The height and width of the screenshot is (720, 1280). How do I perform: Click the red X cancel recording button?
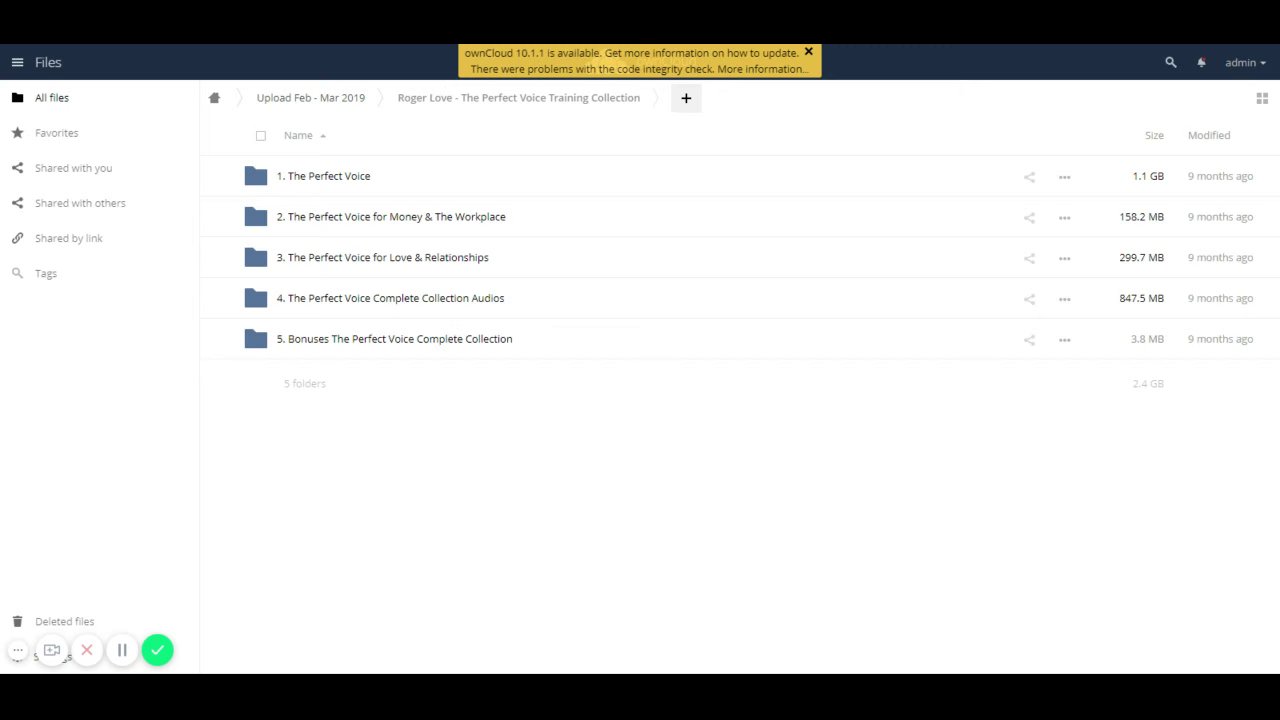[87, 650]
